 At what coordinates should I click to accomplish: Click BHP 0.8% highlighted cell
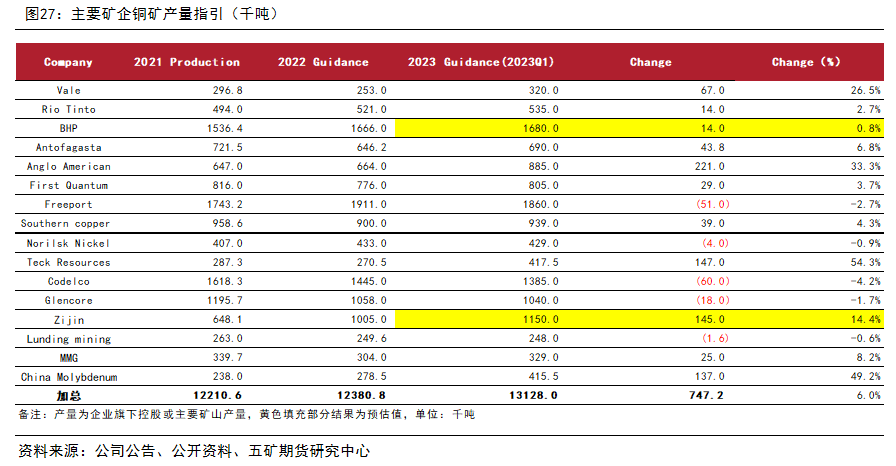(x=869, y=128)
